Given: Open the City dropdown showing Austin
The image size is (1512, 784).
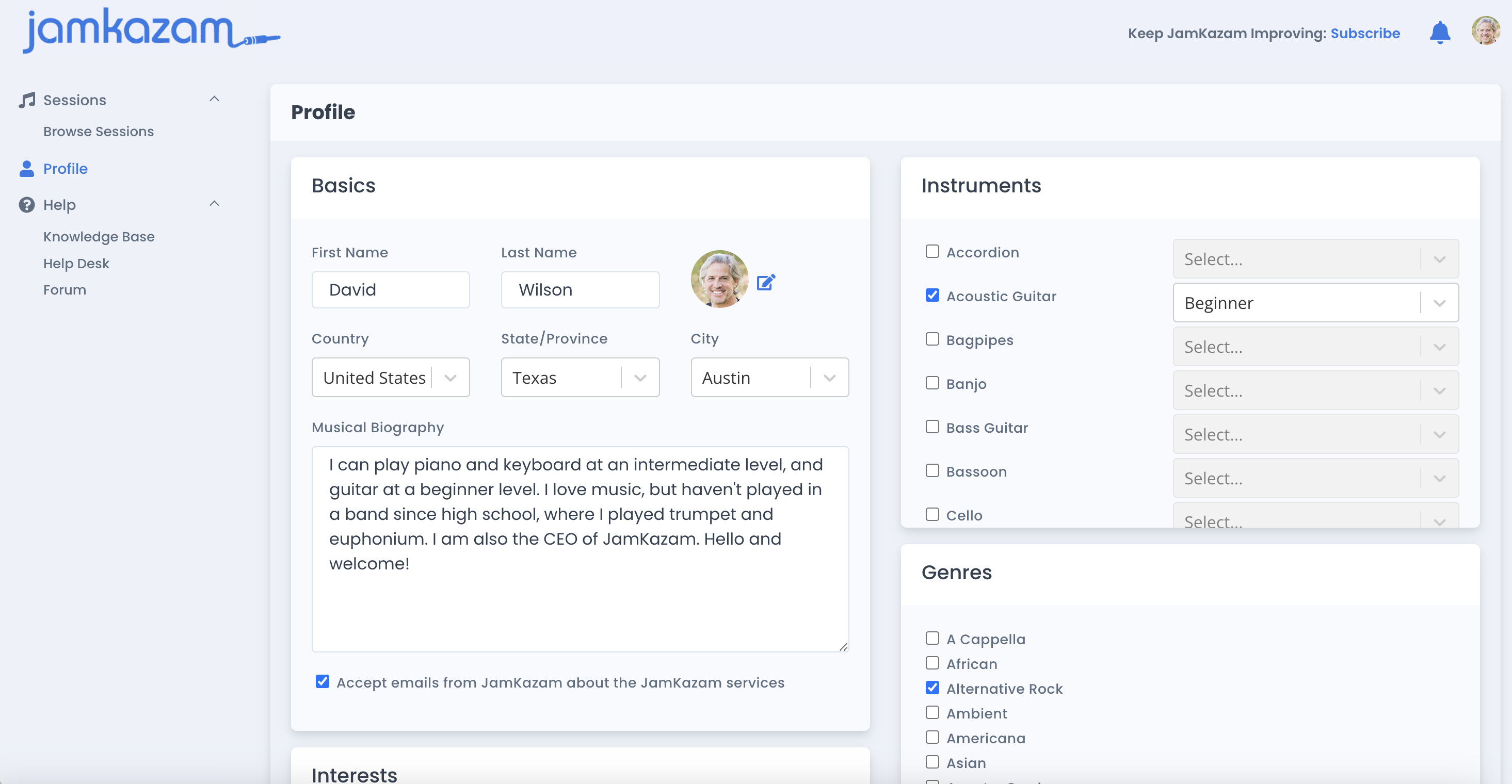Looking at the screenshot, I should click(769, 378).
